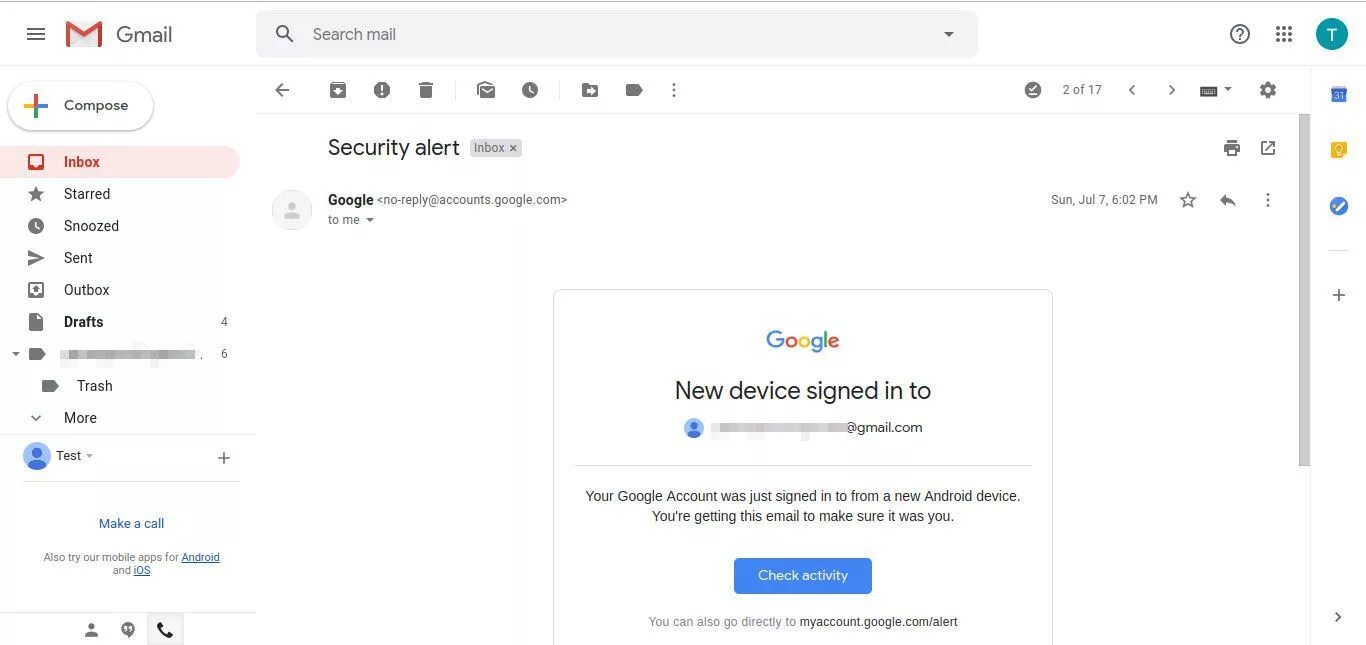
Task: Open search options dropdown arrow
Action: click(x=949, y=34)
